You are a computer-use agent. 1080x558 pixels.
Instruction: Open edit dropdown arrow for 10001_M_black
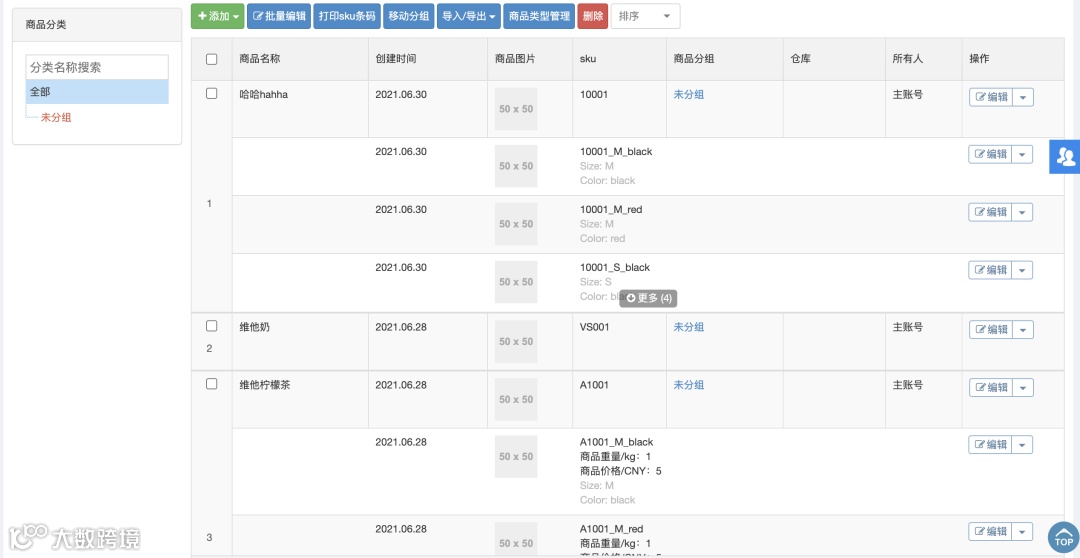[x=1023, y=154]
